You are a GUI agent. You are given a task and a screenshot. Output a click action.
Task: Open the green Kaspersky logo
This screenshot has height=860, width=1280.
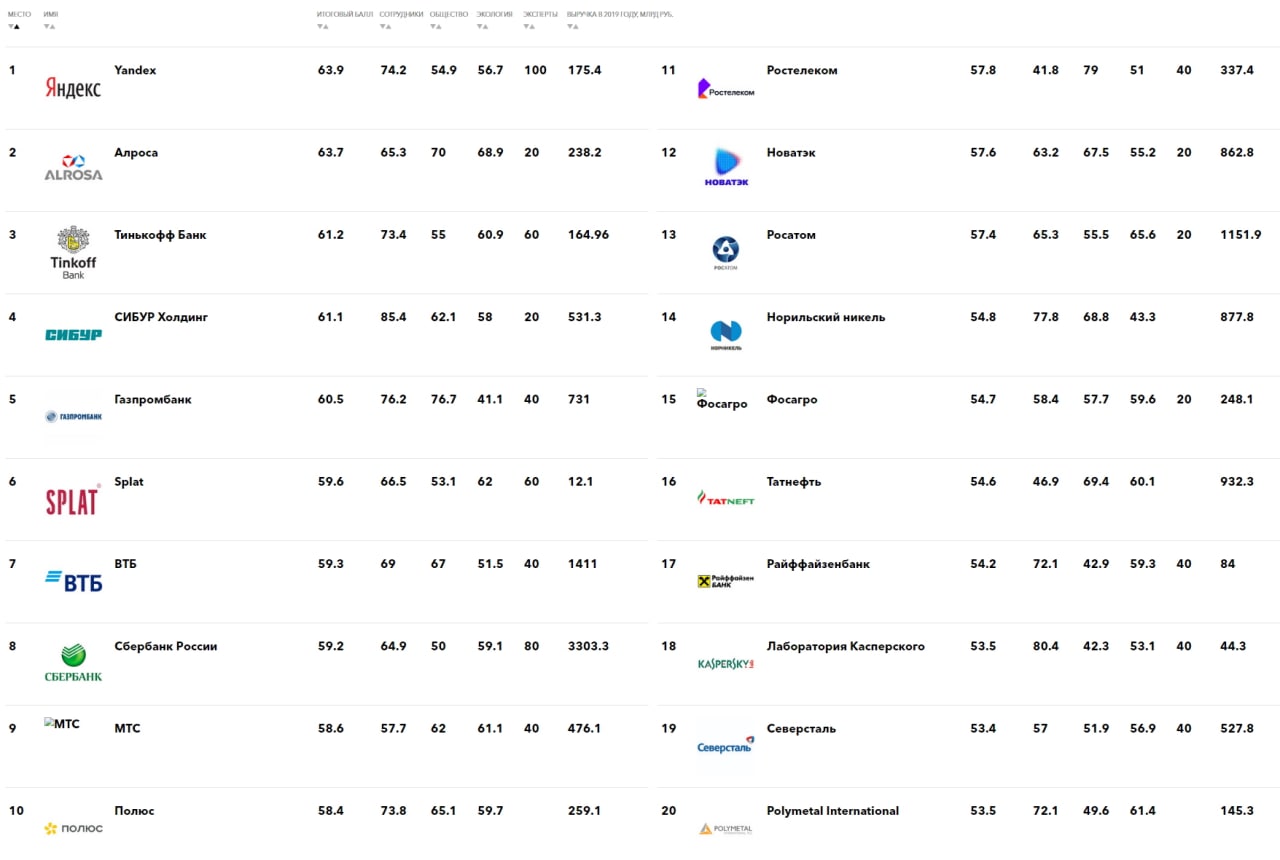coord(726,663)
